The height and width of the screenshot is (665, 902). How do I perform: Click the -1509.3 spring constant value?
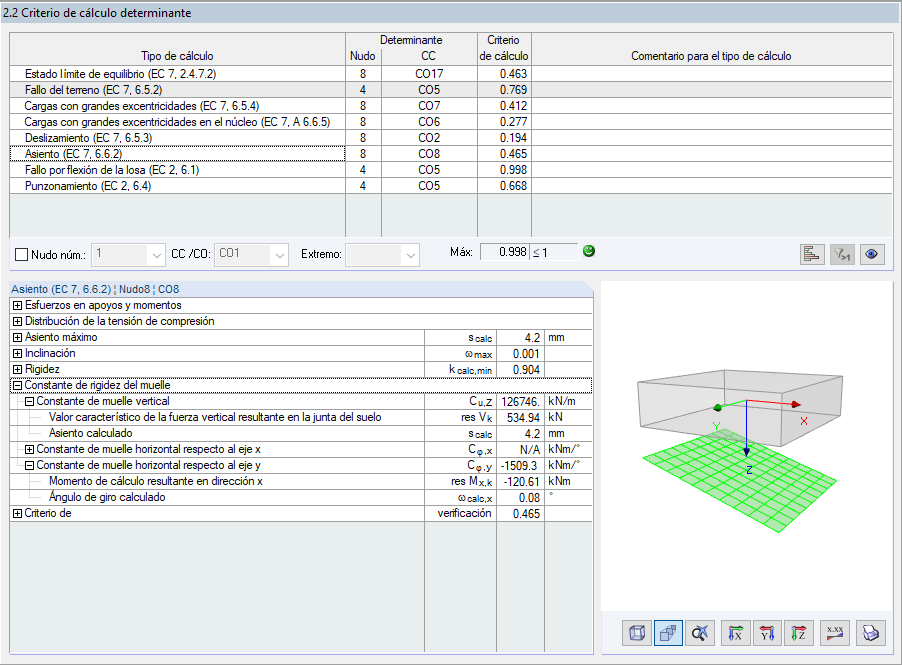tap(521, 465)
